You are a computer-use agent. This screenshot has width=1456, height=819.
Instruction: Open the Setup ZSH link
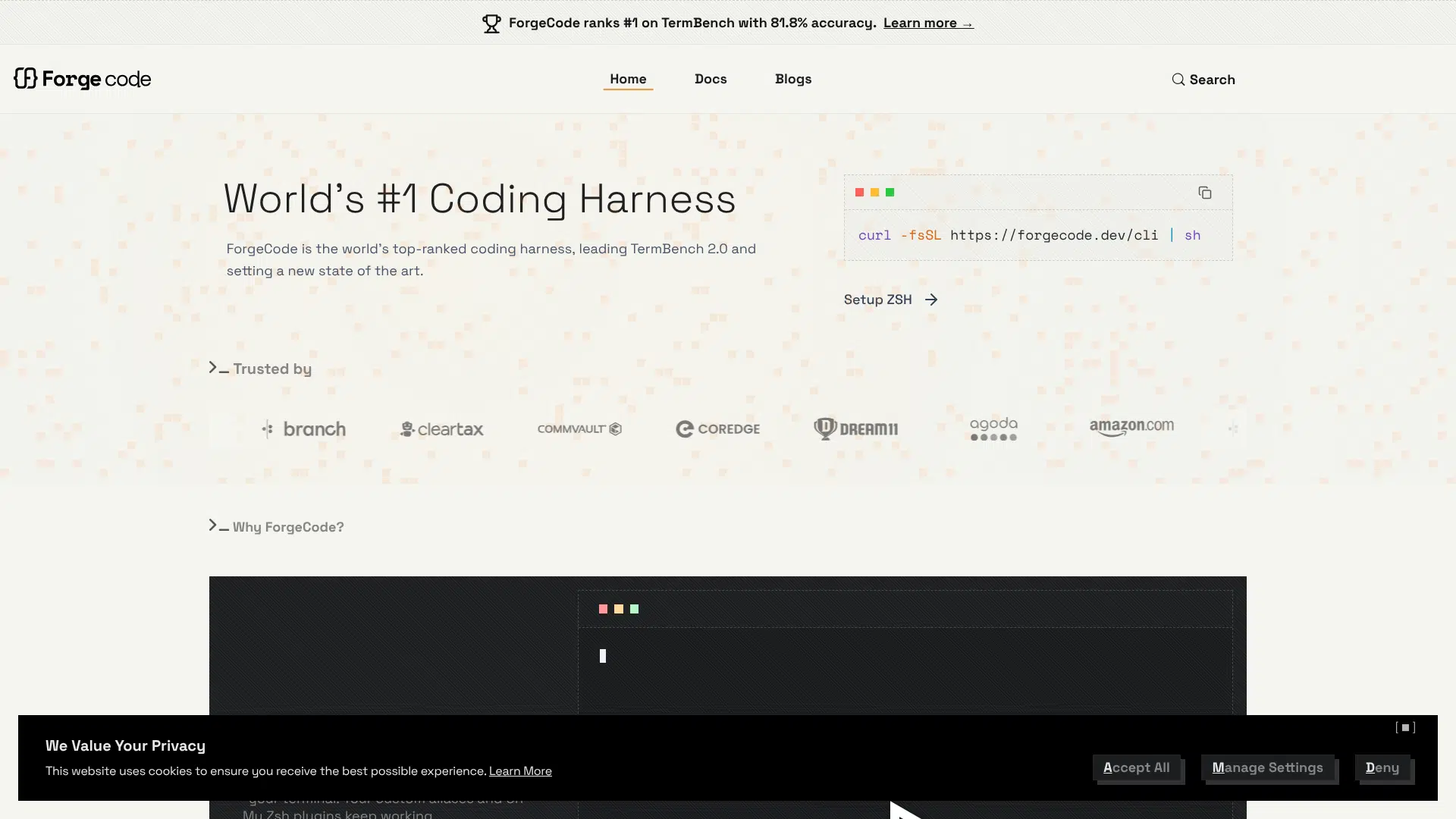click(891, 300)
